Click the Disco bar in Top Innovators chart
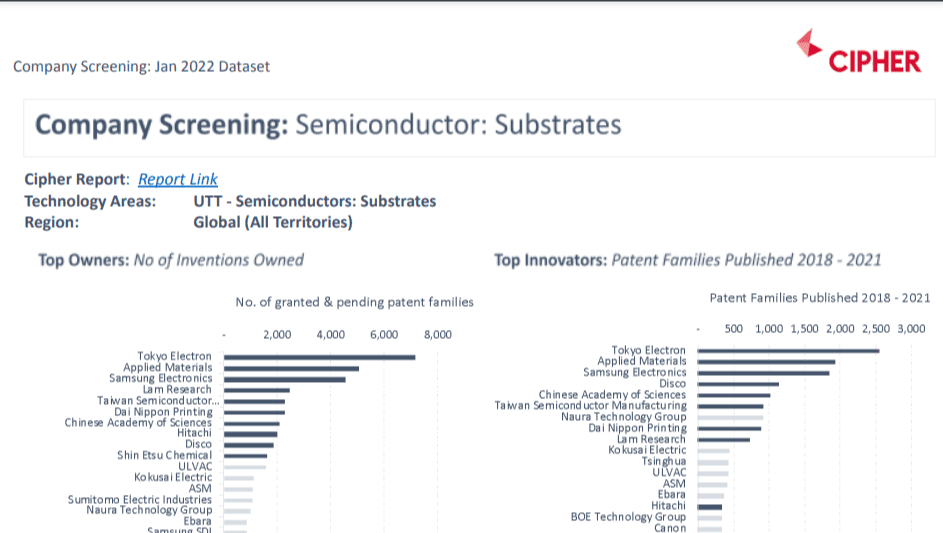 point(738,384)
